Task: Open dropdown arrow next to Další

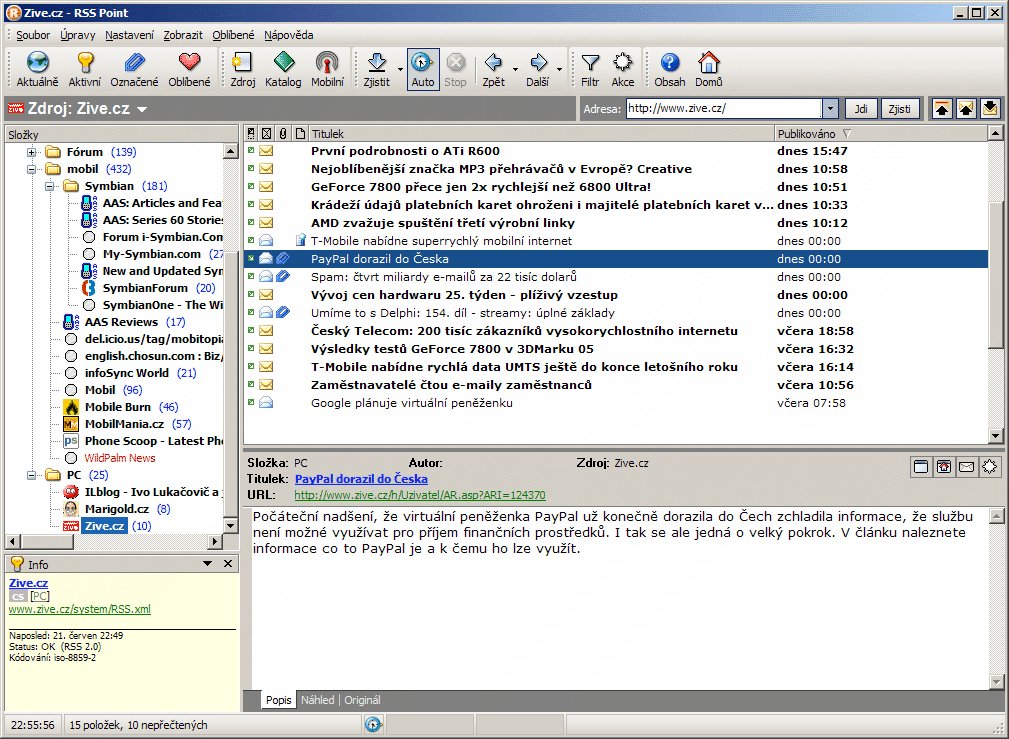Action: coord(559,69)
